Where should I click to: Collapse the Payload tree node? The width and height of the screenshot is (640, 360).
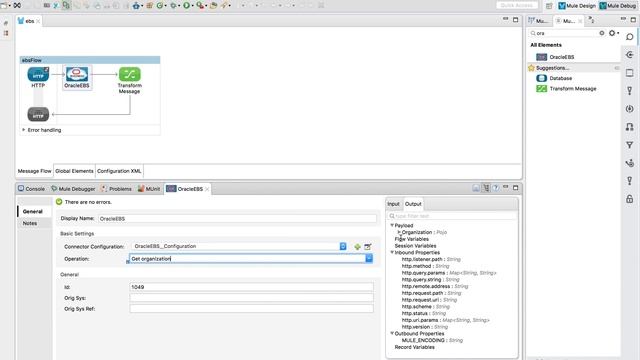click(392, 225)
